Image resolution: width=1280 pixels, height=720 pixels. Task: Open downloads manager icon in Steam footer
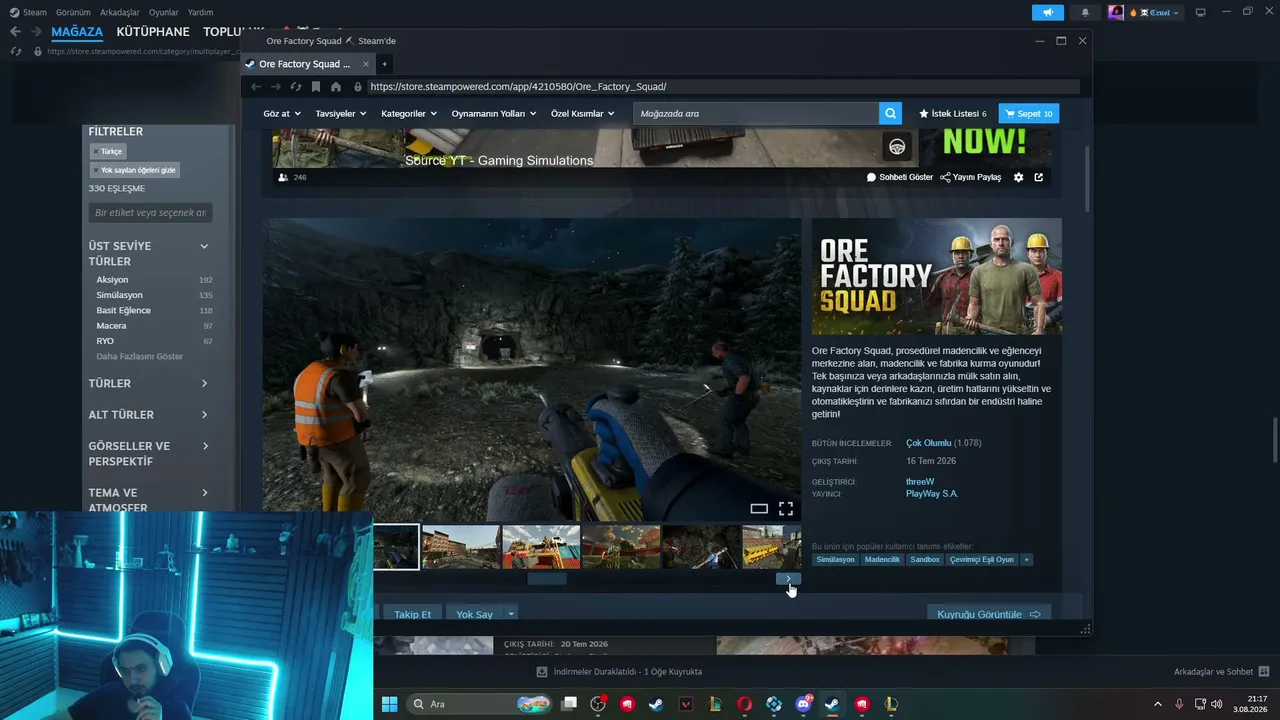click(x=542, y=672)
